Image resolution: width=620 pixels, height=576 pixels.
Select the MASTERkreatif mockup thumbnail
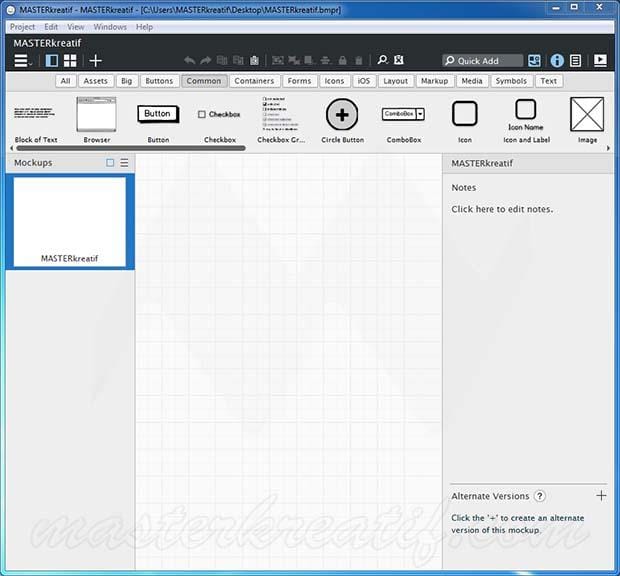tap(70, 221)
